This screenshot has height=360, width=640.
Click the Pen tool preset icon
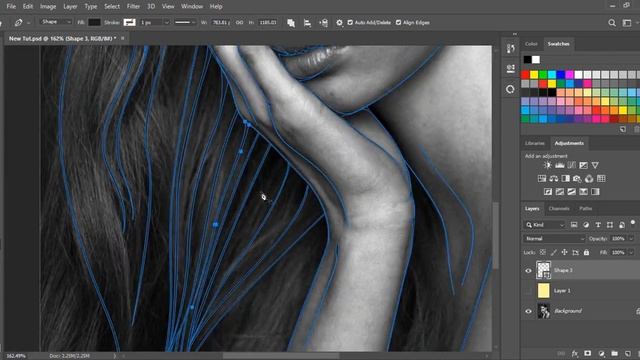pyautogui.click(x=18, y=23)
